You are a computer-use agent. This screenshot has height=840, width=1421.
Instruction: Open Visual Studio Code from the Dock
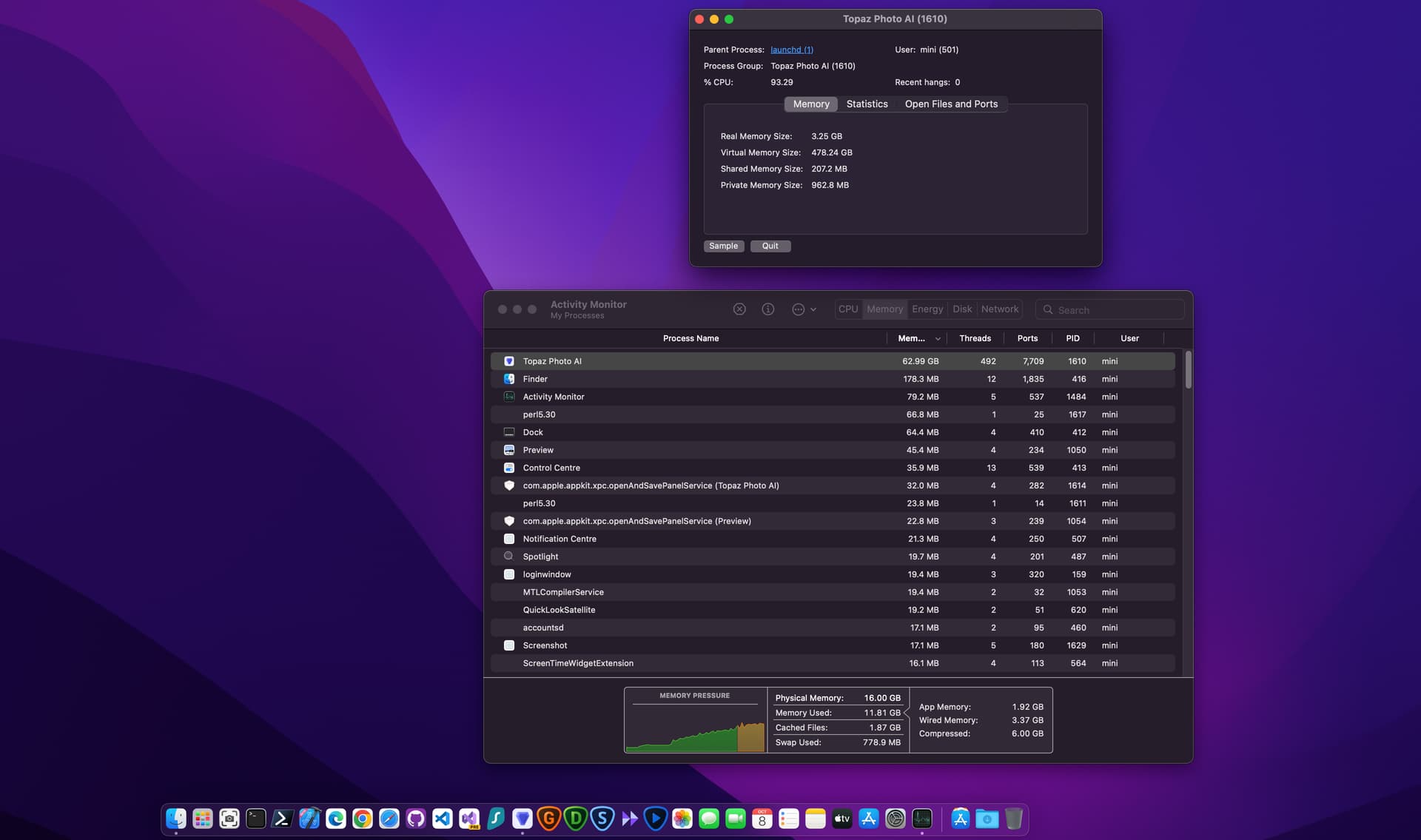(x=443, y=819)
